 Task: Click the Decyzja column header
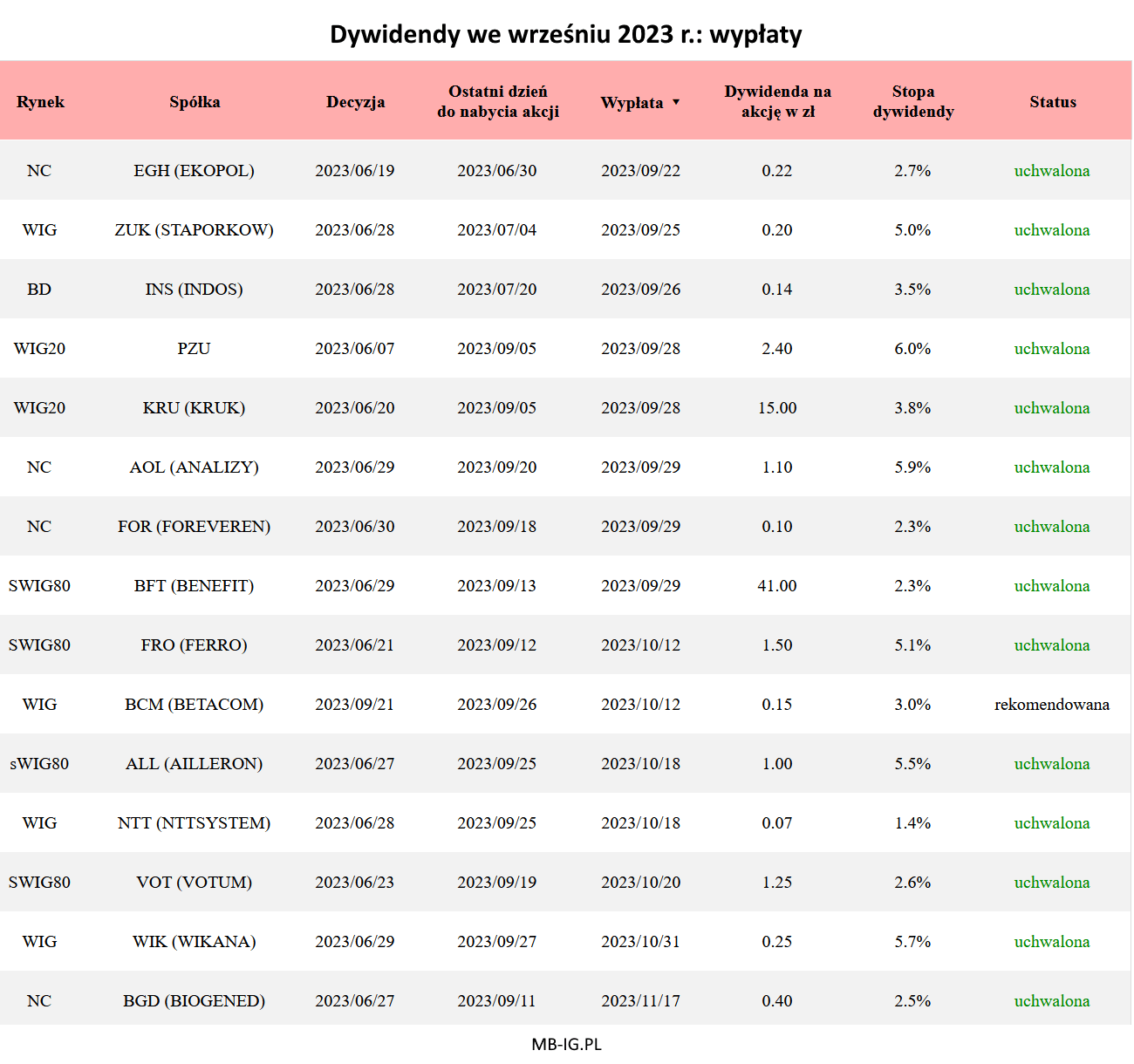[355, 102]
